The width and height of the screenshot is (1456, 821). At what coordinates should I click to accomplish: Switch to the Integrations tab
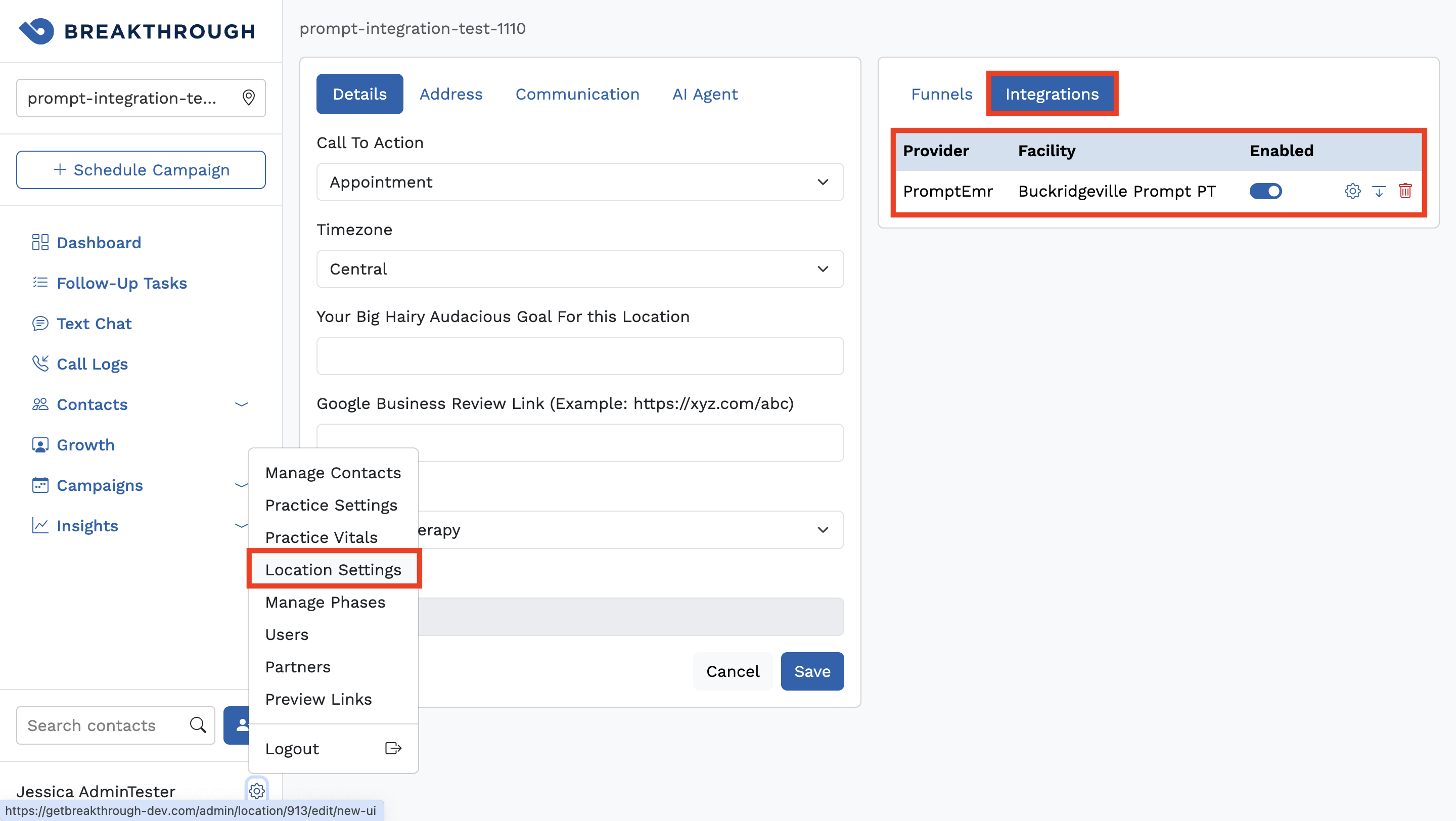pos(1052,94)
